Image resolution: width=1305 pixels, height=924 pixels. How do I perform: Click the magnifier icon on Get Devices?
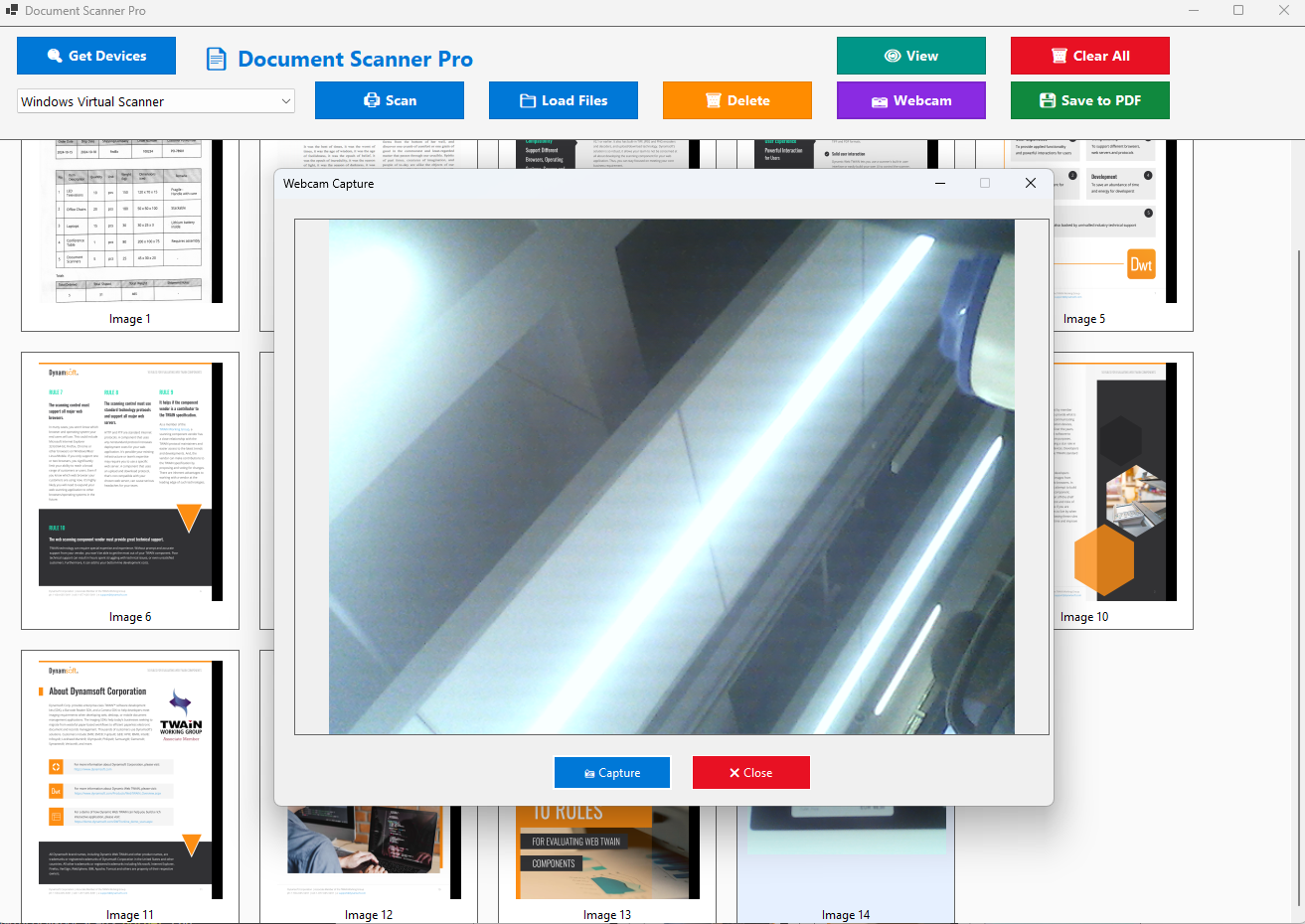point(55,56)
